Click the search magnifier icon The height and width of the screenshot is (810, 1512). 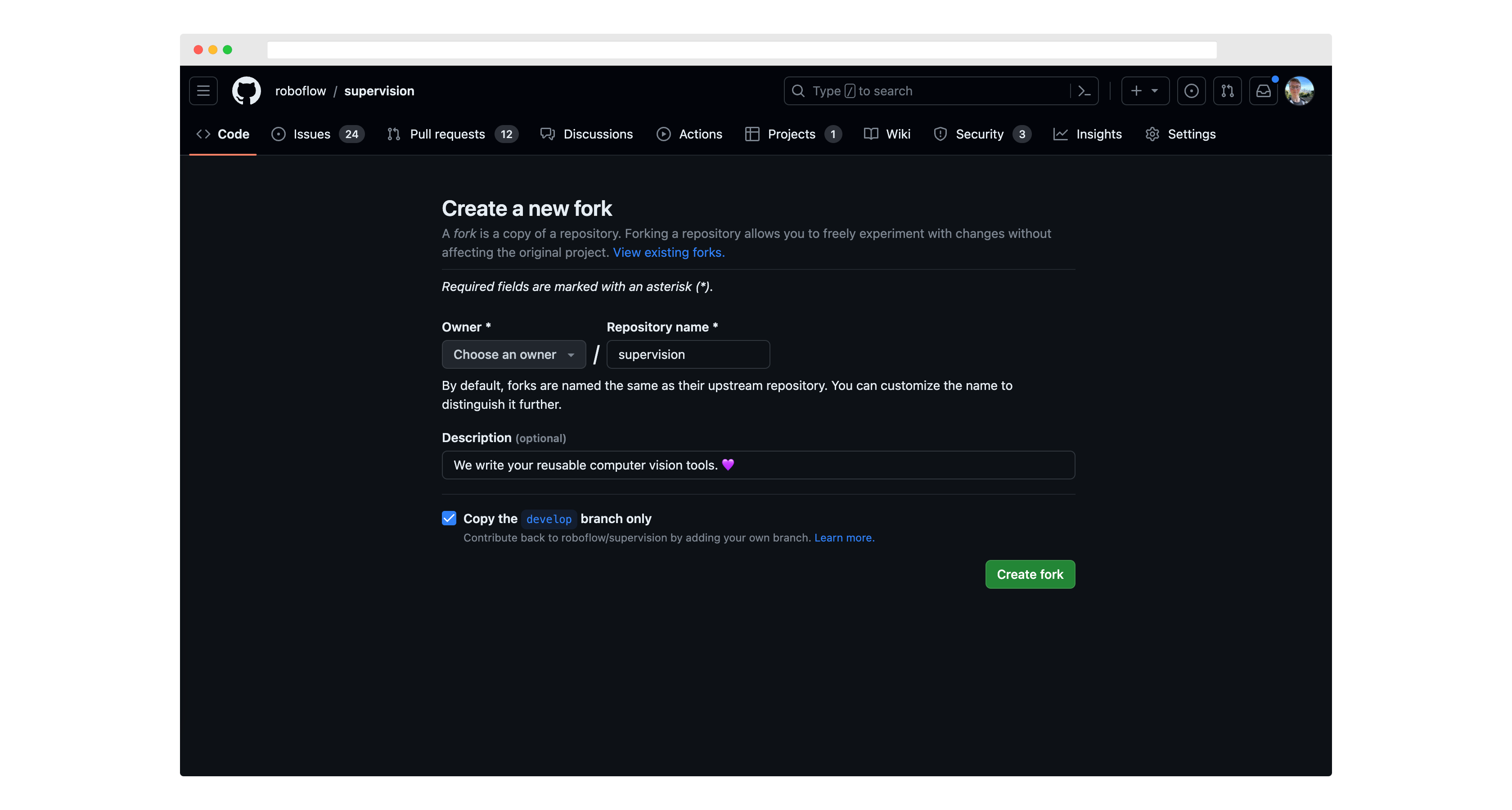(798, 91)
